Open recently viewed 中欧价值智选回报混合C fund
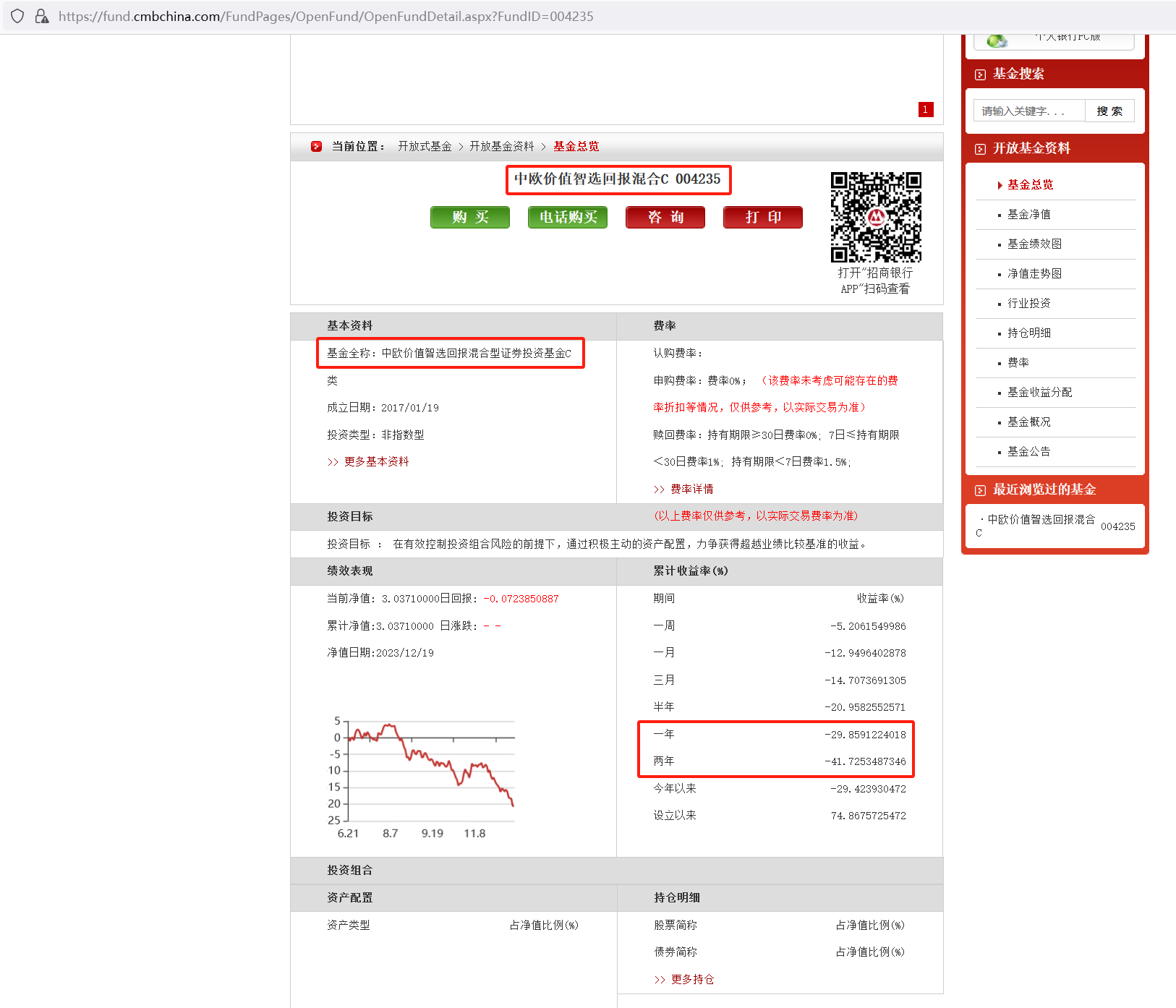This screenshot has width=1176, height=1008. 1036,526
